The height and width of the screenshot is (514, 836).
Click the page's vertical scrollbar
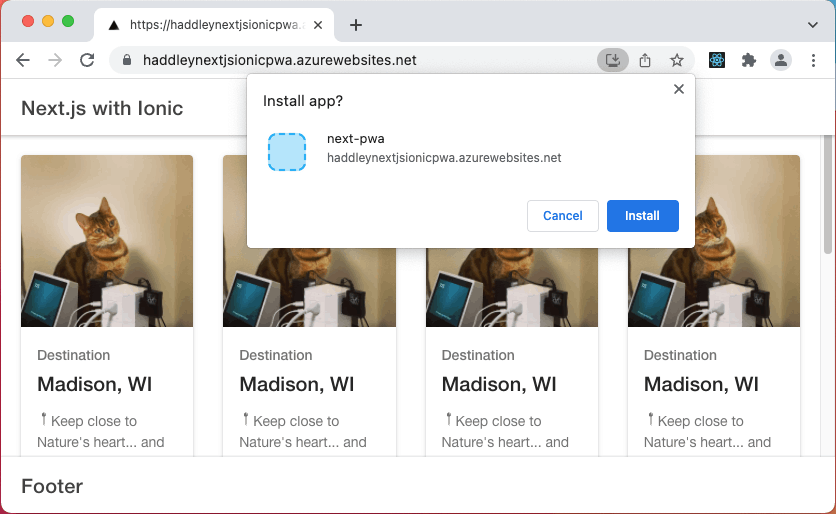click(827, 200)
